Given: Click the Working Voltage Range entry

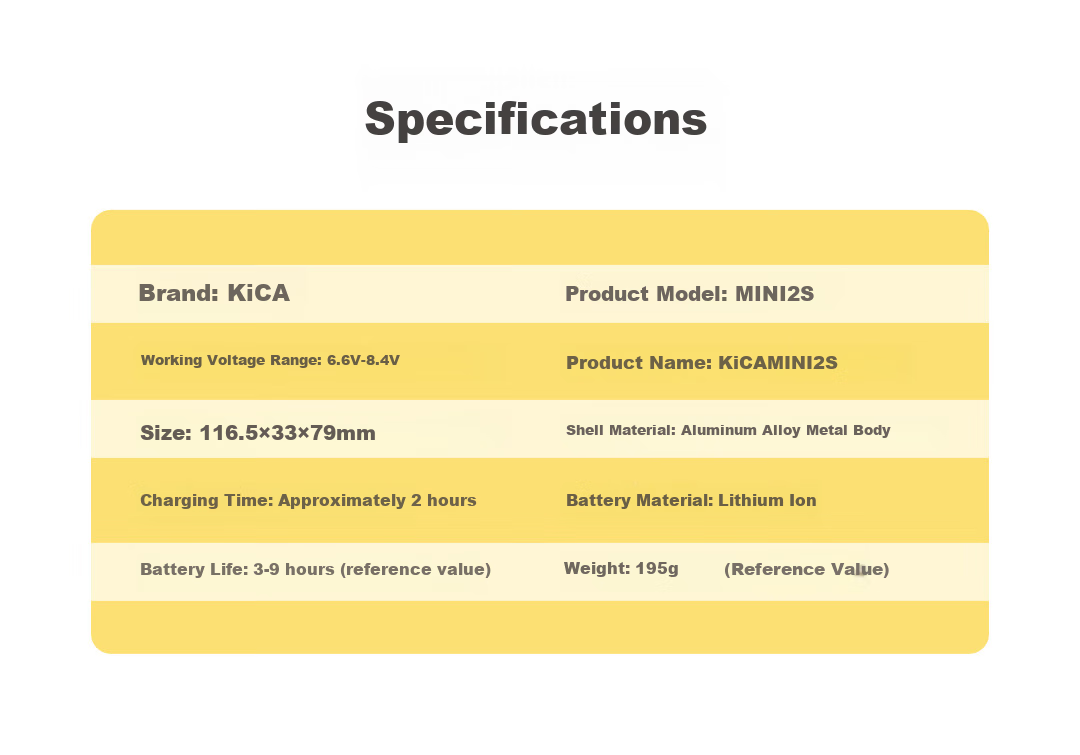Looking at the screenshot, I should [x=270, y=360].
